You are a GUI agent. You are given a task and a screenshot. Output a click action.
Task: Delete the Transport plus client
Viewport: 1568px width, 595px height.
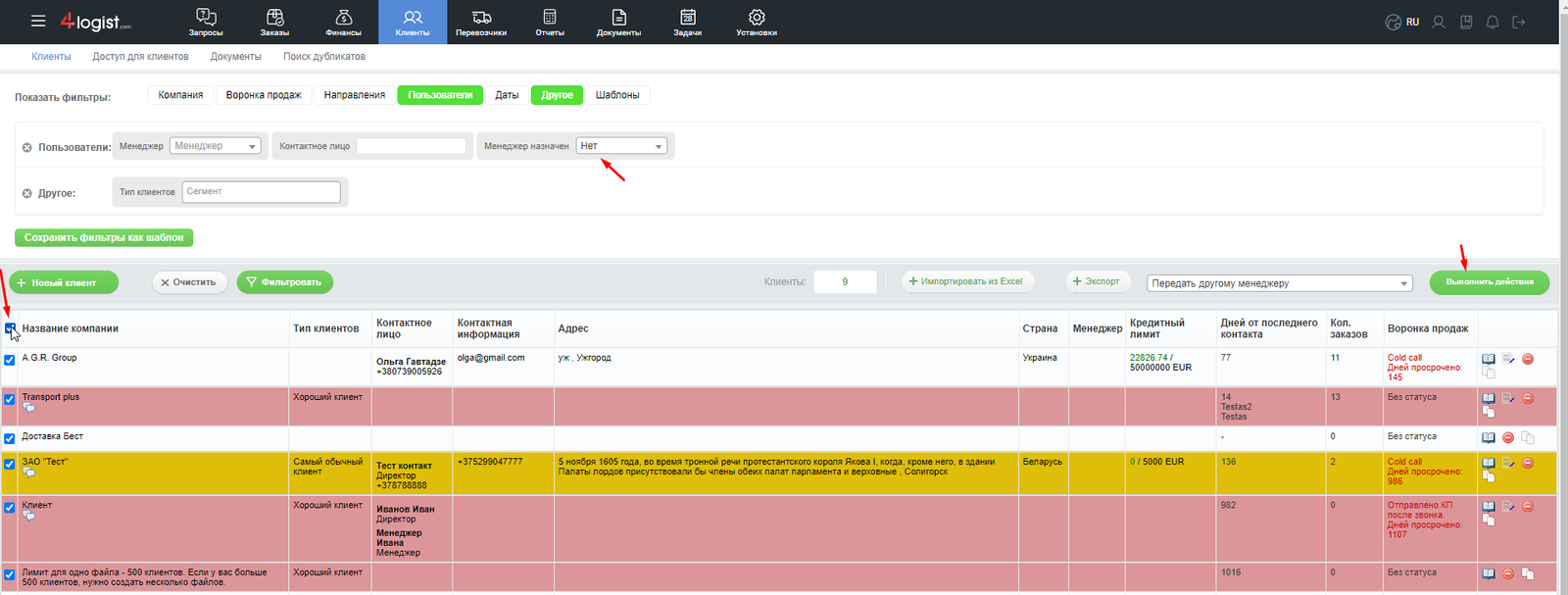click(1528, 398)
